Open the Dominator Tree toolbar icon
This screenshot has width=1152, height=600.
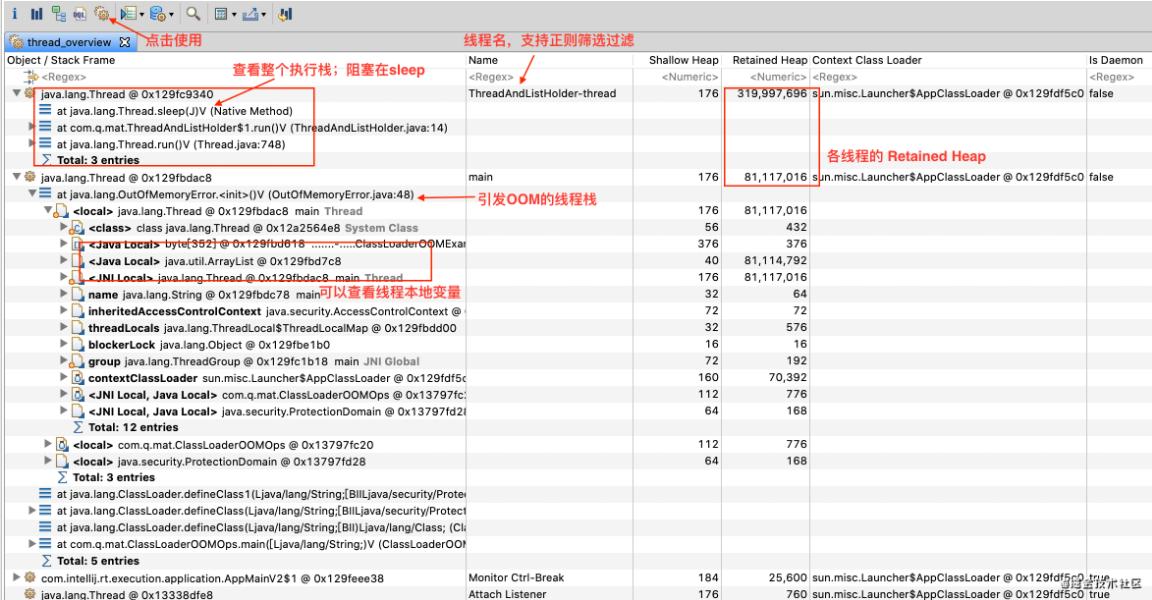pyautogui.click(x=58, y=14)
